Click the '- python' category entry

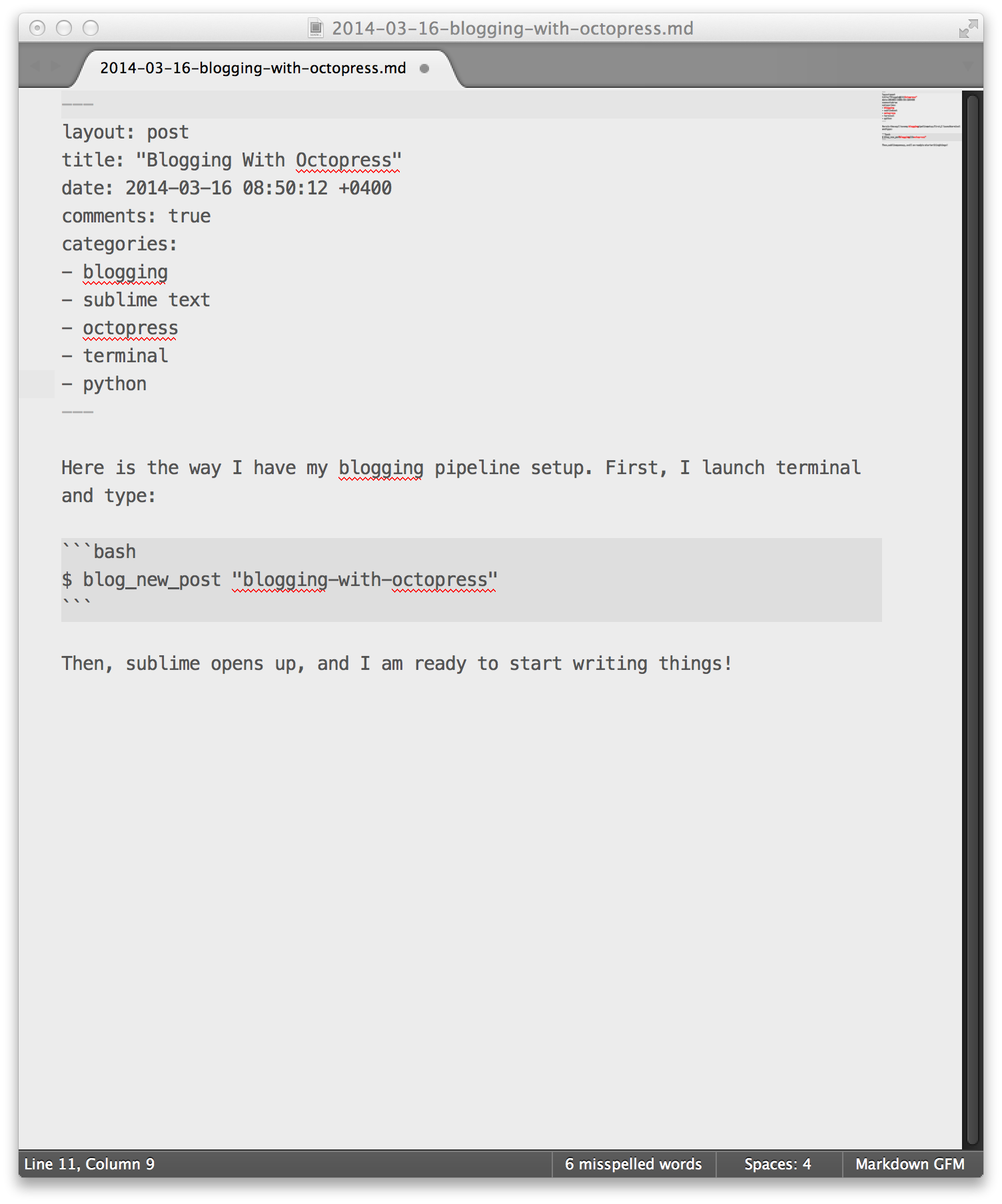pyautogui.click(x=104, y=384)
